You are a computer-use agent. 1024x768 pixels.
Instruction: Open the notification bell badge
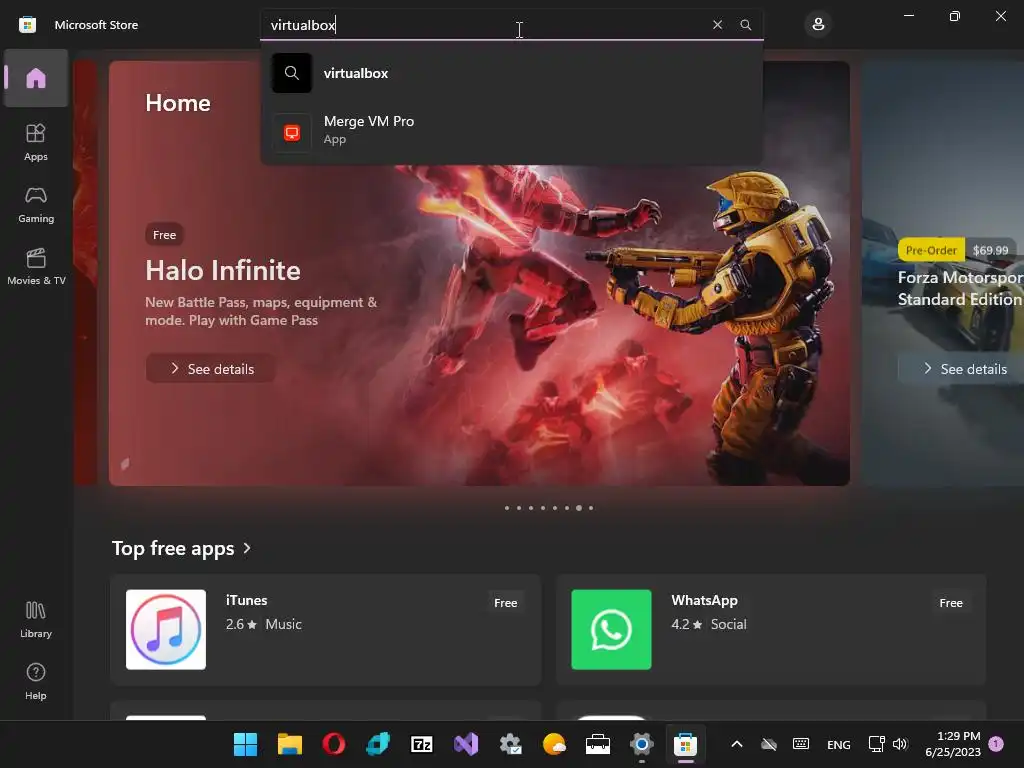tap(996, 744)
